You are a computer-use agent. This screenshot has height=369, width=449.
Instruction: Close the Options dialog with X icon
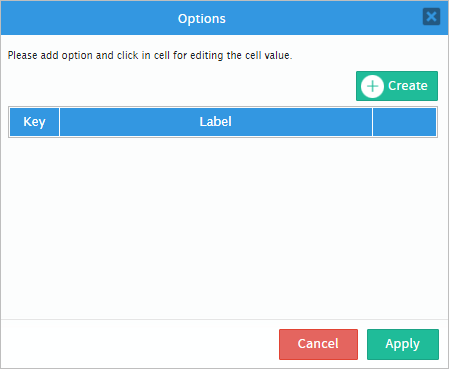[x=431, y=17]
